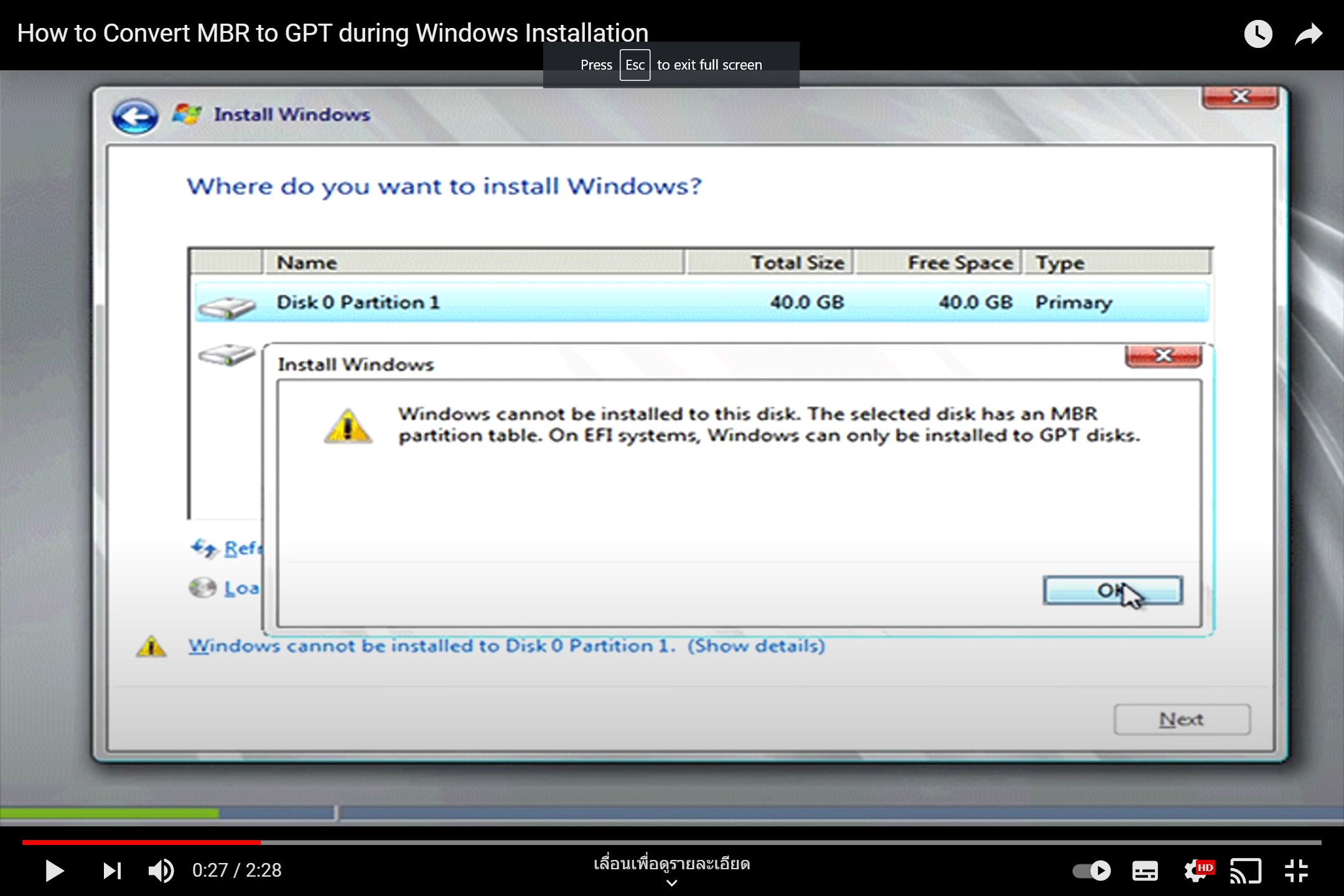Click OK in the error dialog
The height and width of the screenshot is (896, 1344).
point(1113,590)
